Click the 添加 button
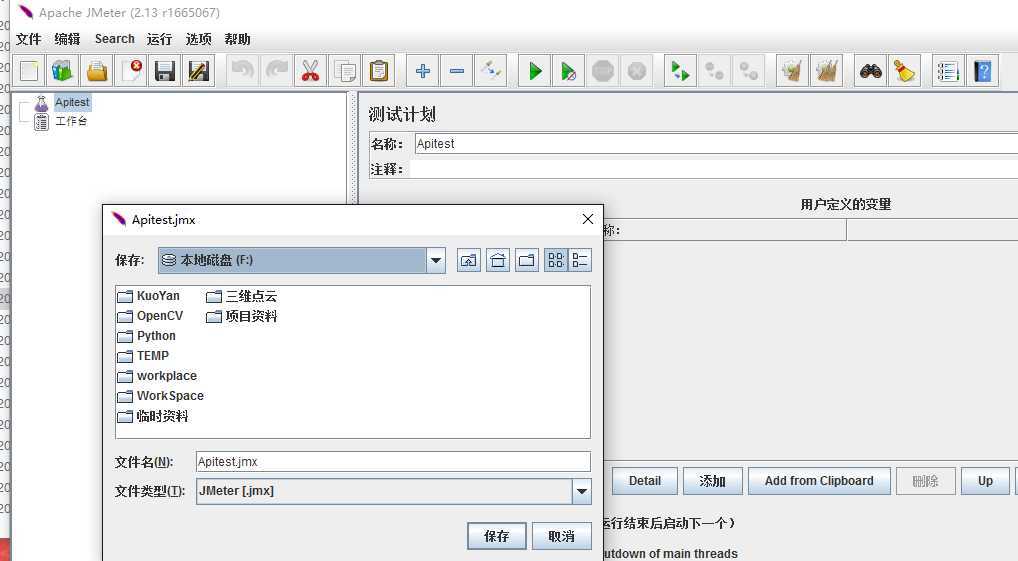 [x=712, y=481]
